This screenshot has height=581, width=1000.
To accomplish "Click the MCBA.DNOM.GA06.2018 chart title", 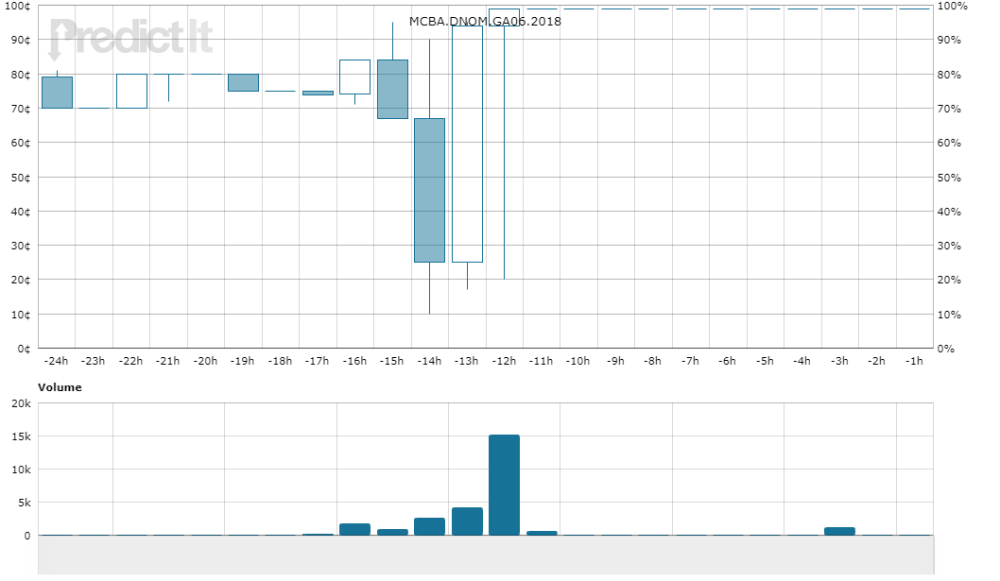I will tap(484, 21).
